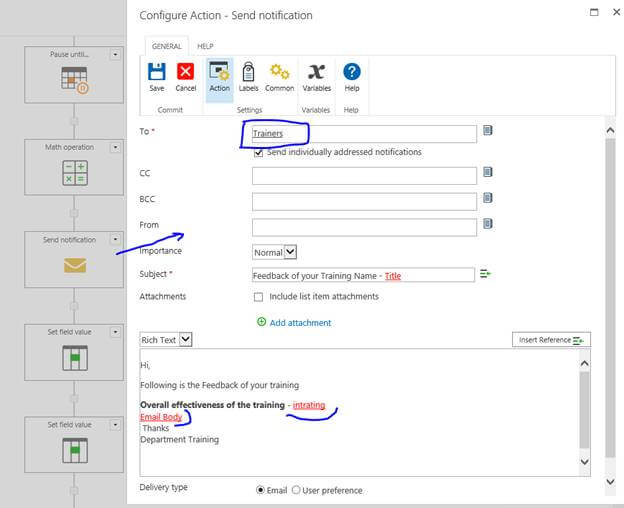Click the Cancel ribbon icon
Image resolution: width=624 pixels, height=508 pixels.
click(x=185, y=72)
